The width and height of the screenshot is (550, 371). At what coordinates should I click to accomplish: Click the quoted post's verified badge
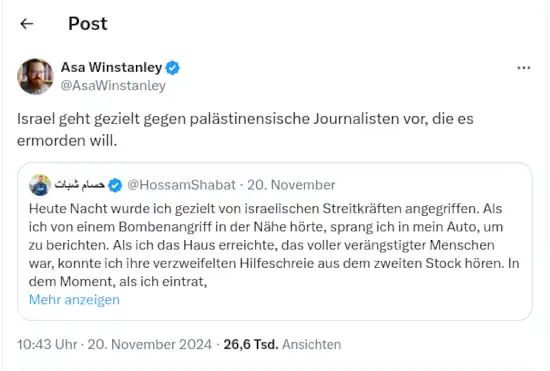(115, 185)
